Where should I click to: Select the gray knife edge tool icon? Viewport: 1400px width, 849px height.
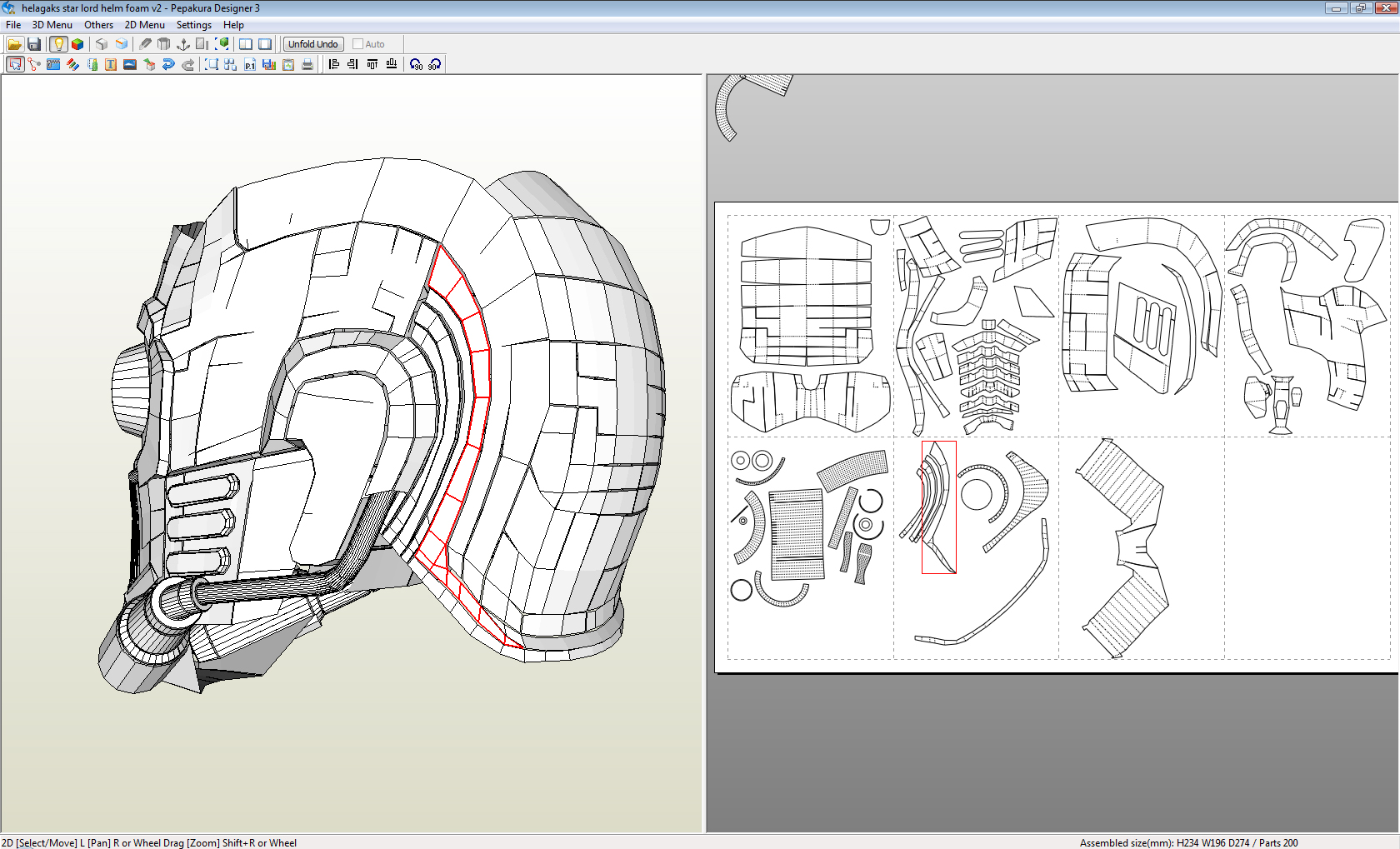click(146, 44)
